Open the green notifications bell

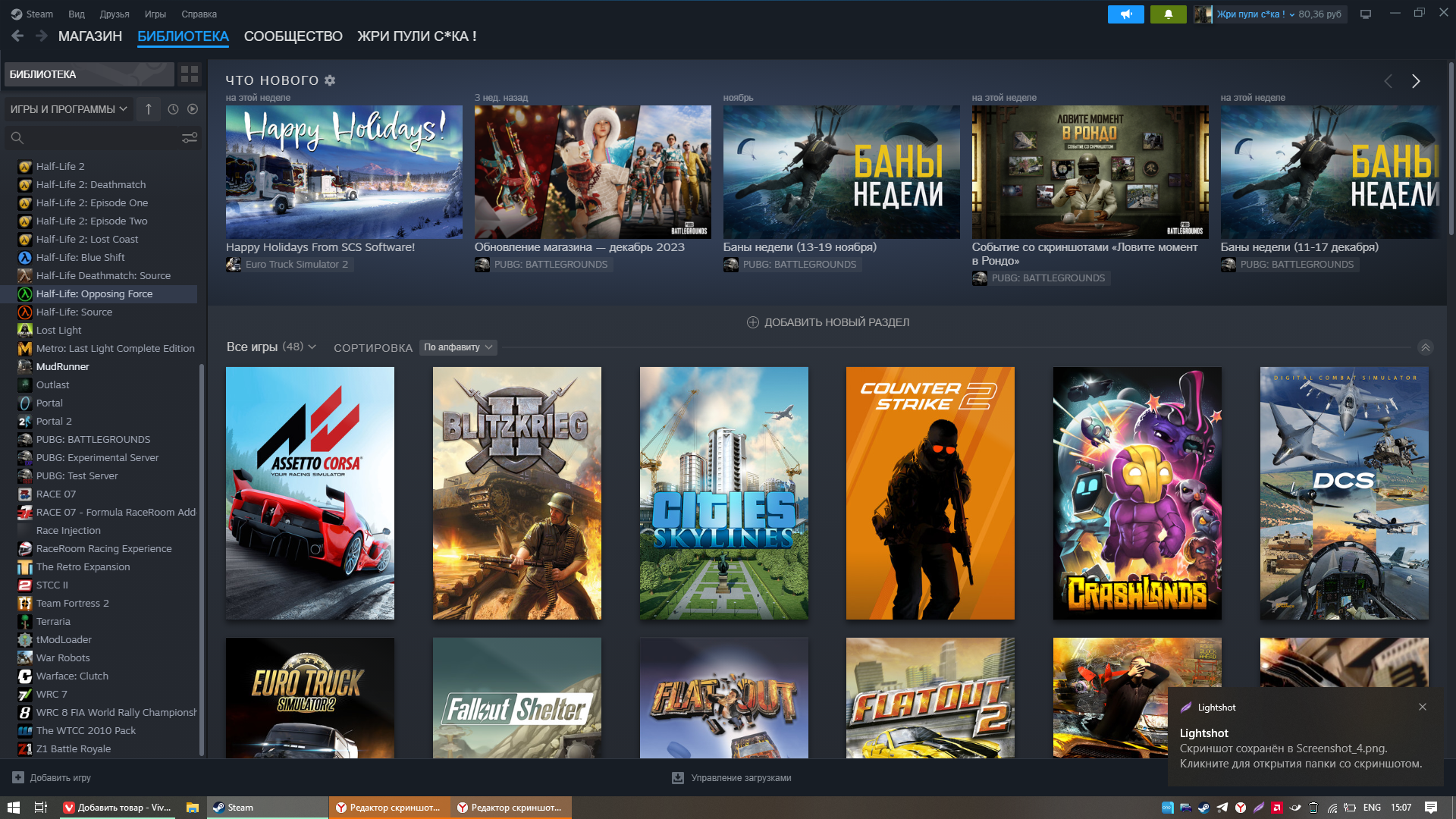pos(1168,14)
